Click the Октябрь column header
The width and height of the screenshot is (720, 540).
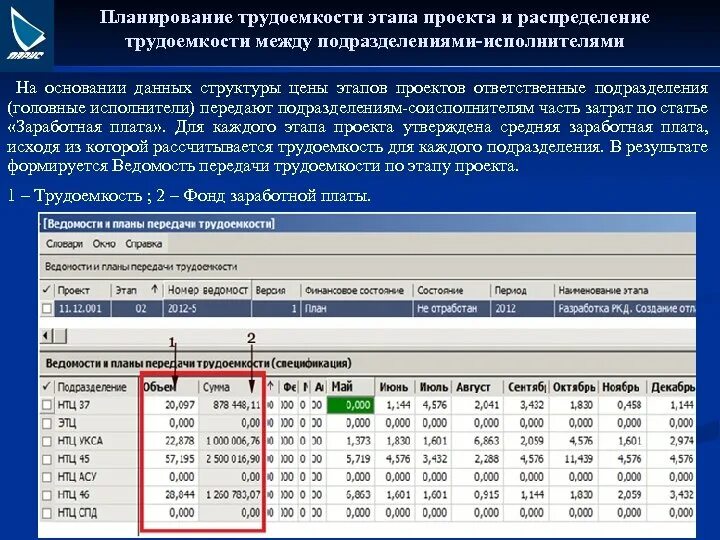[x=574, y=387]
